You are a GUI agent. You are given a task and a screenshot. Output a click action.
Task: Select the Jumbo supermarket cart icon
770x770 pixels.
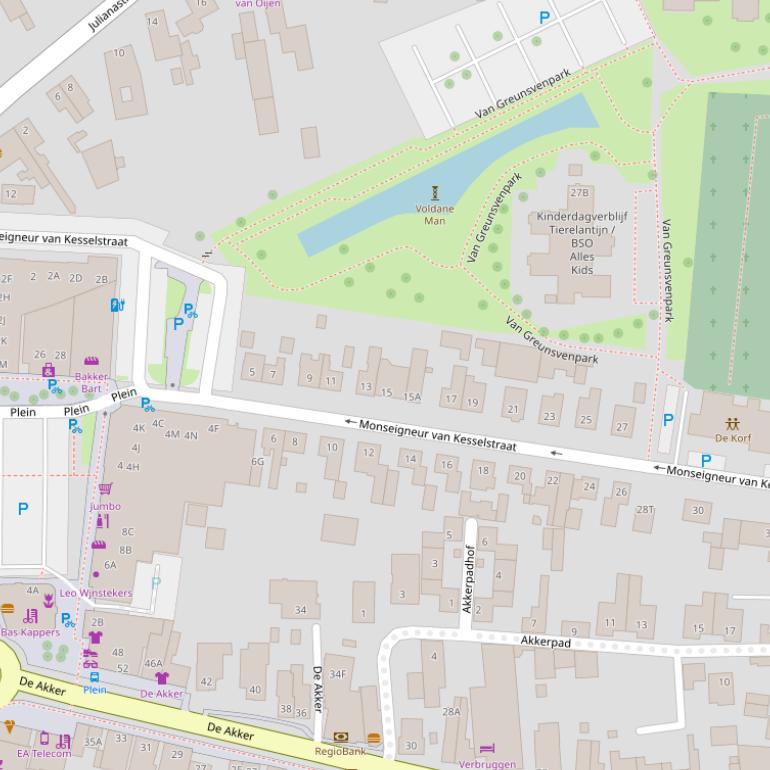105,489
